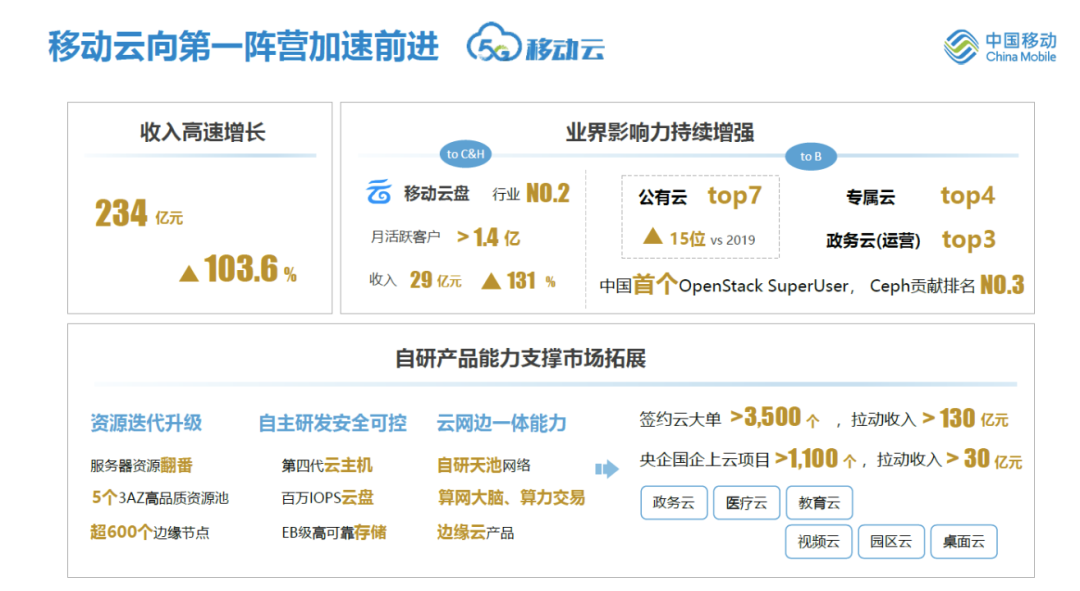1080x591 pixels.
Task: Click the heading 收入高速增长
Action: pyautogui.click(x=202, y=132)
